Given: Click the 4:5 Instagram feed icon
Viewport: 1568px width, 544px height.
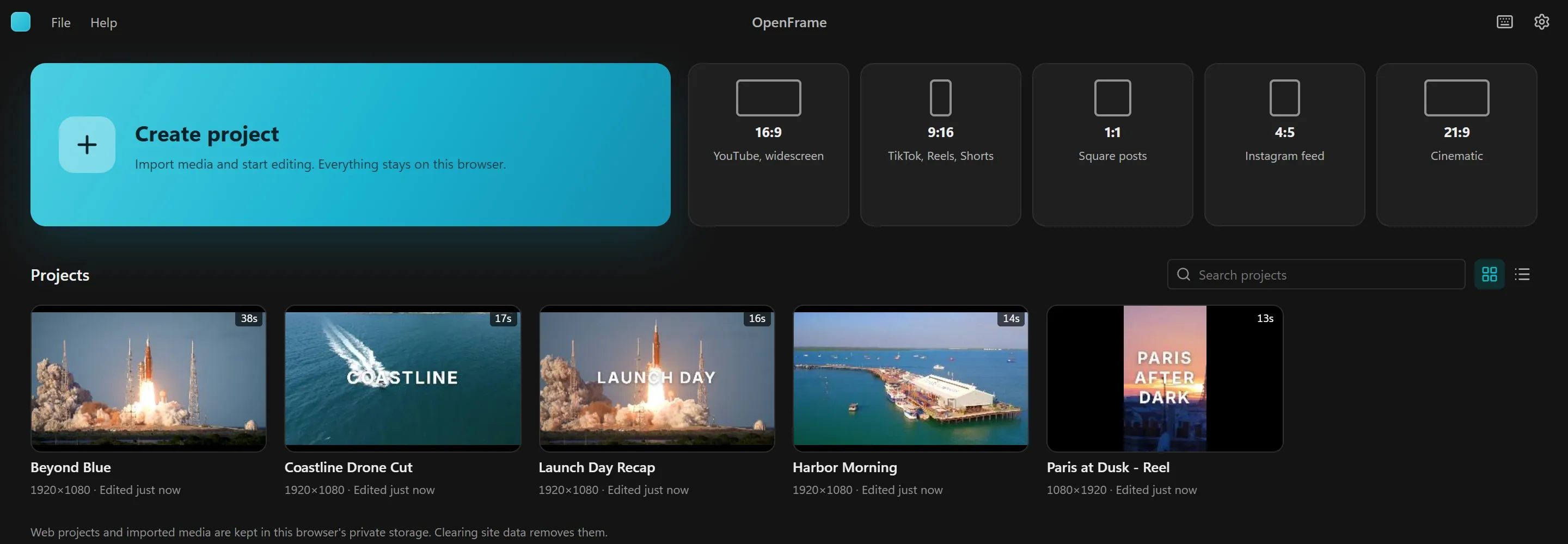Looking at the screenshot, I should [1284, 97].
